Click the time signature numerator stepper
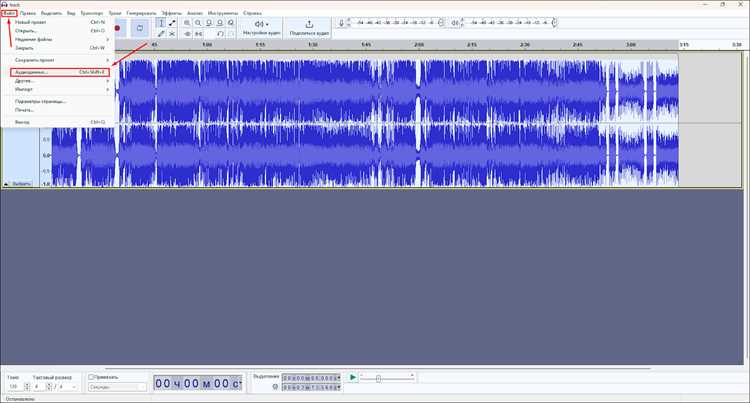 pyautogui.click(x=49, y=386)
